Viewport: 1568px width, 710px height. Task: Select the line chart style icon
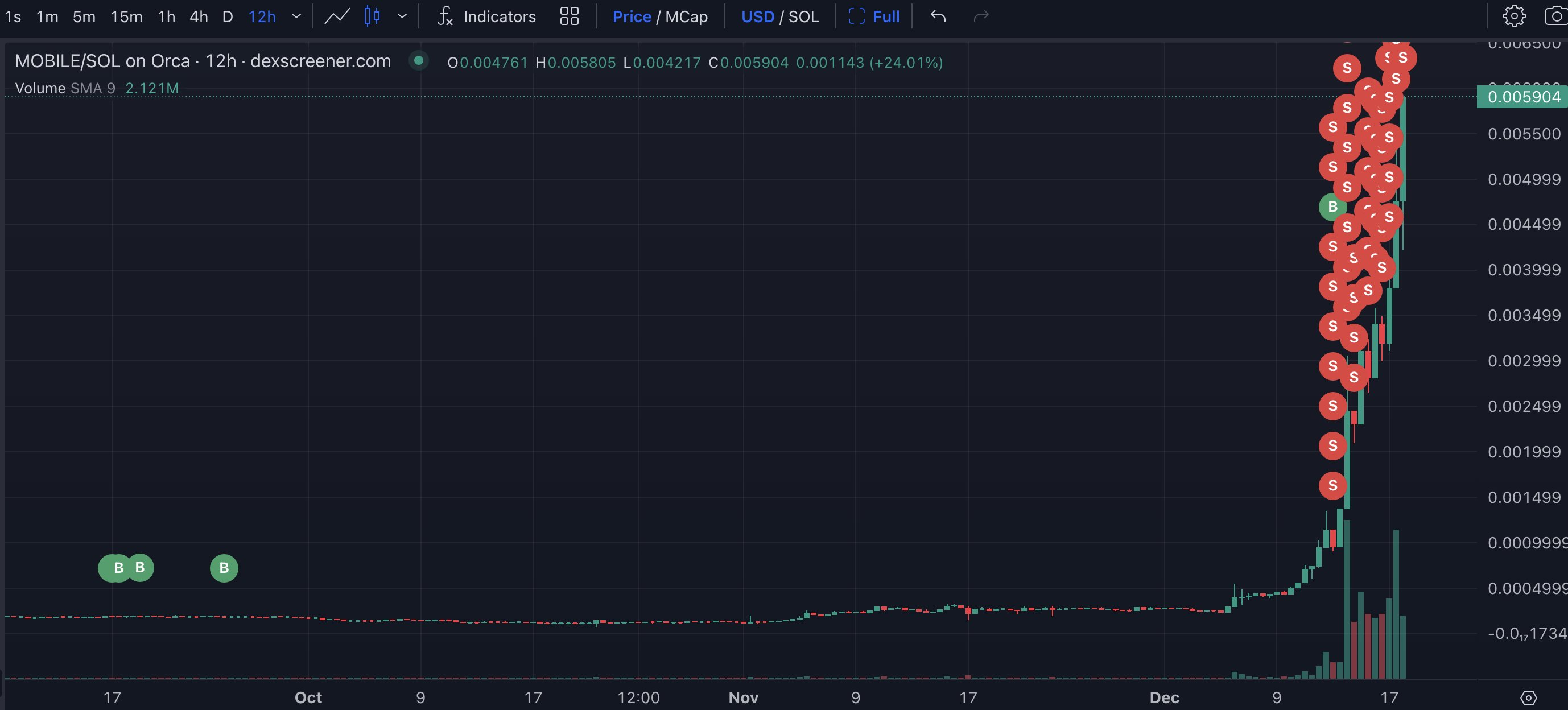click(x=337, y=16)
